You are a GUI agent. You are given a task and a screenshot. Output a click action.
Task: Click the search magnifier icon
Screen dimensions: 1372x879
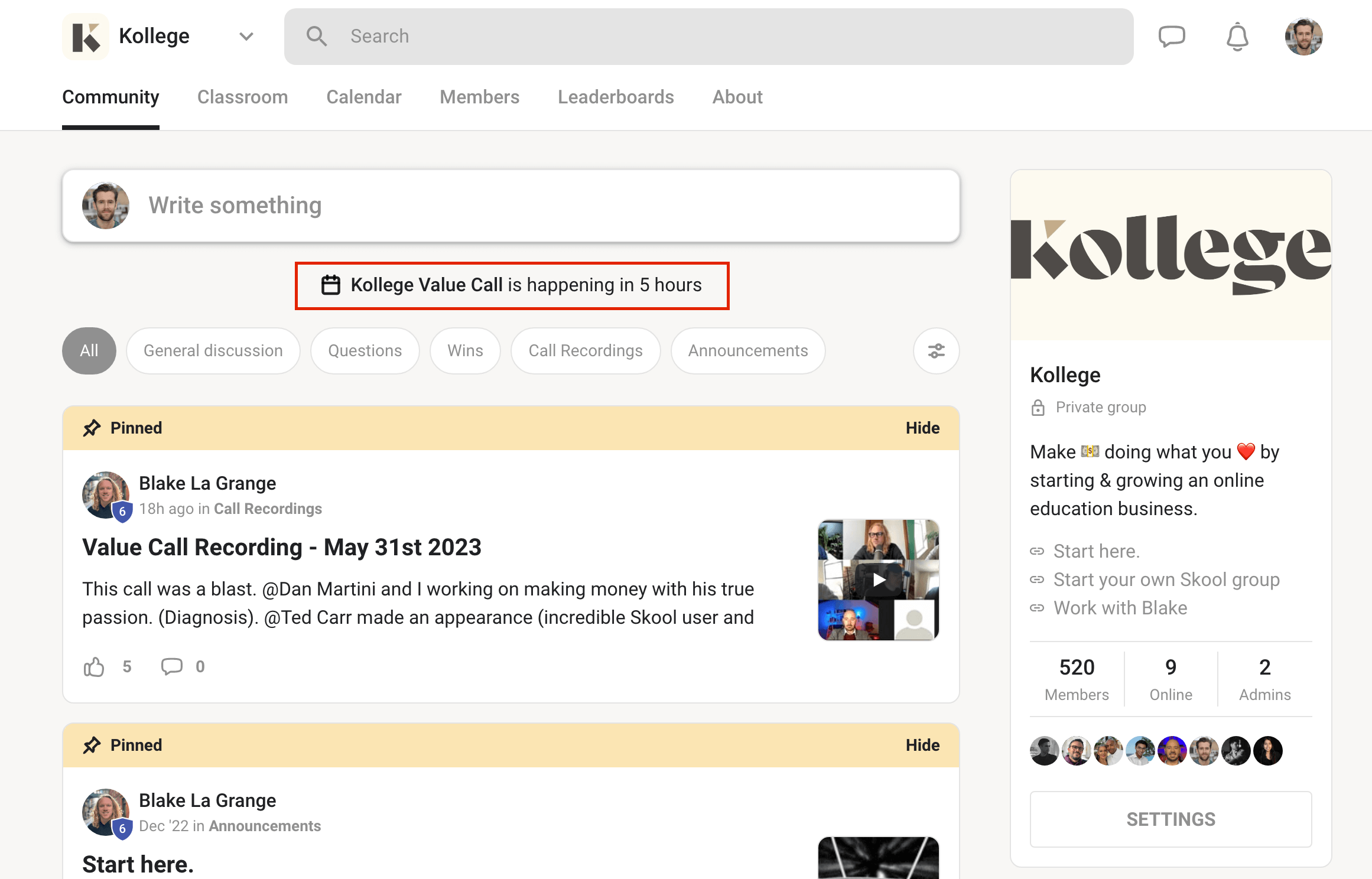click(317, 36)
